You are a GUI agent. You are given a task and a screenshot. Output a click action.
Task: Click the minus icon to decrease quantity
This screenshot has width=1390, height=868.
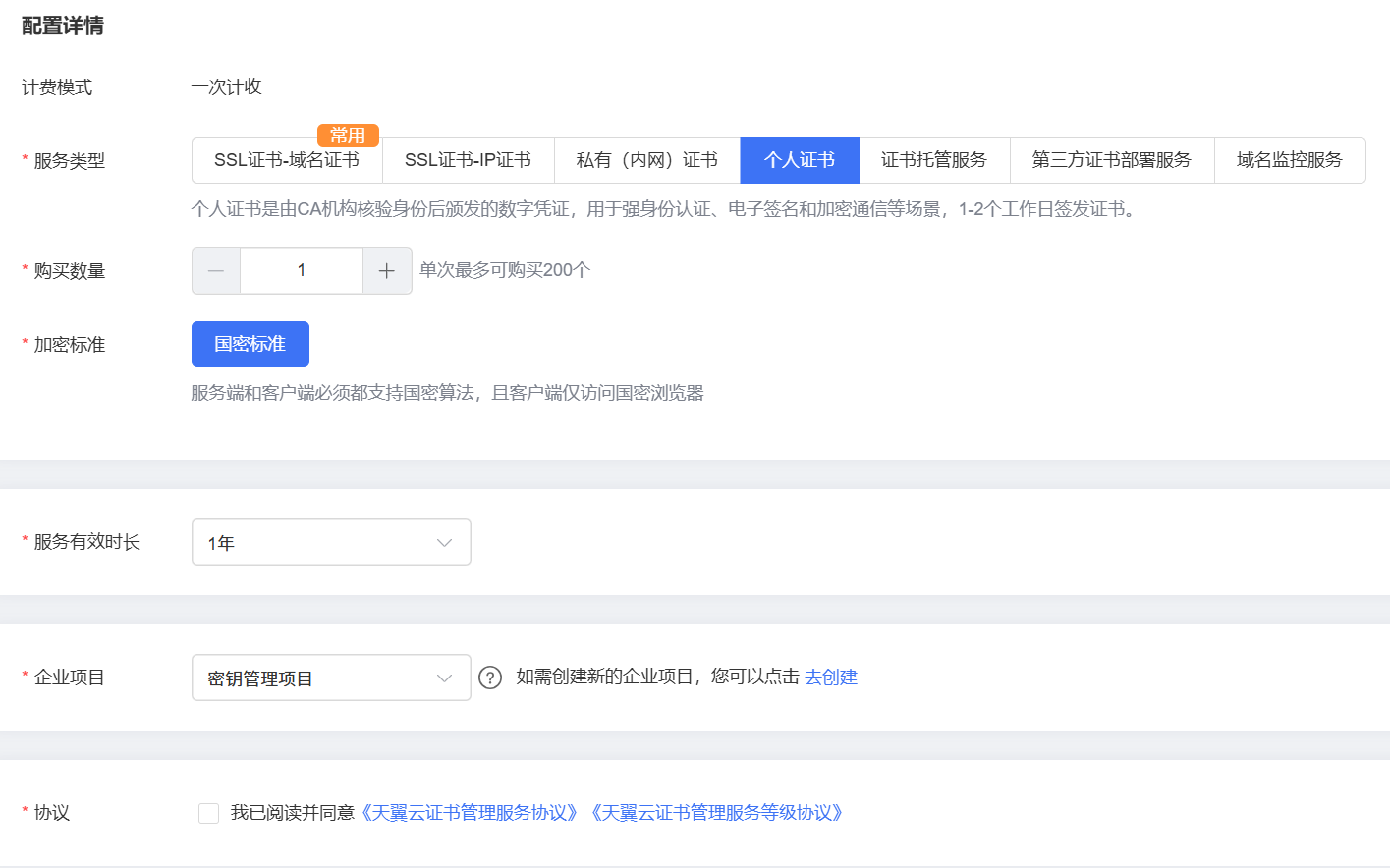(216, 271)
